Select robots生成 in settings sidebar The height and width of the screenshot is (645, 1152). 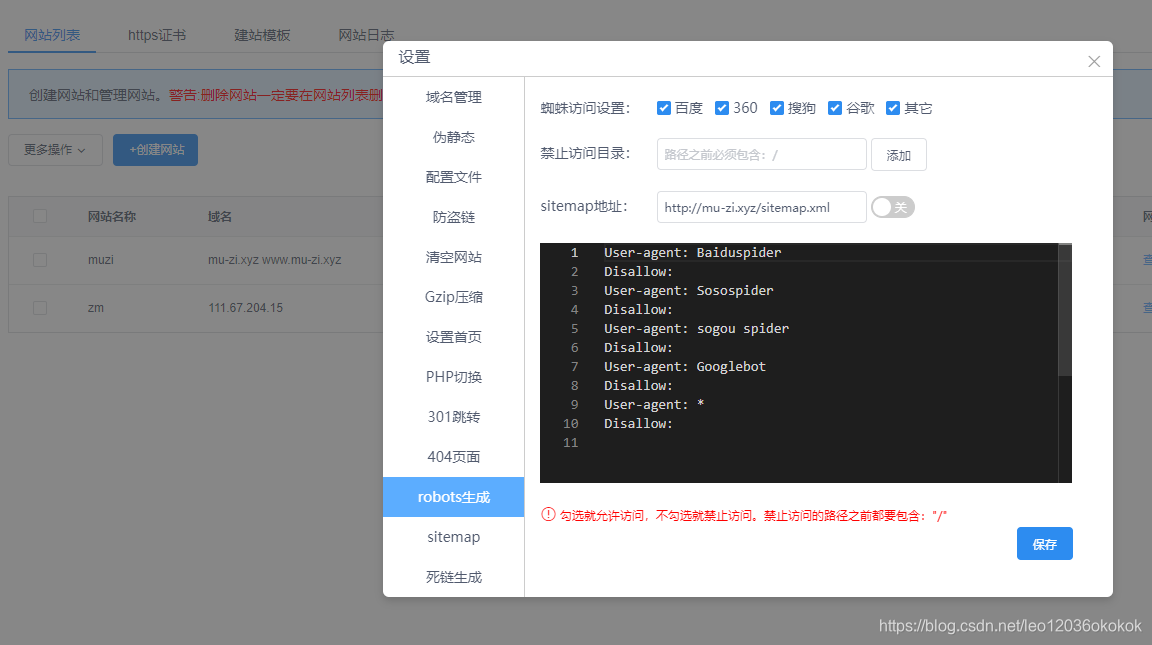click(453, 497)
